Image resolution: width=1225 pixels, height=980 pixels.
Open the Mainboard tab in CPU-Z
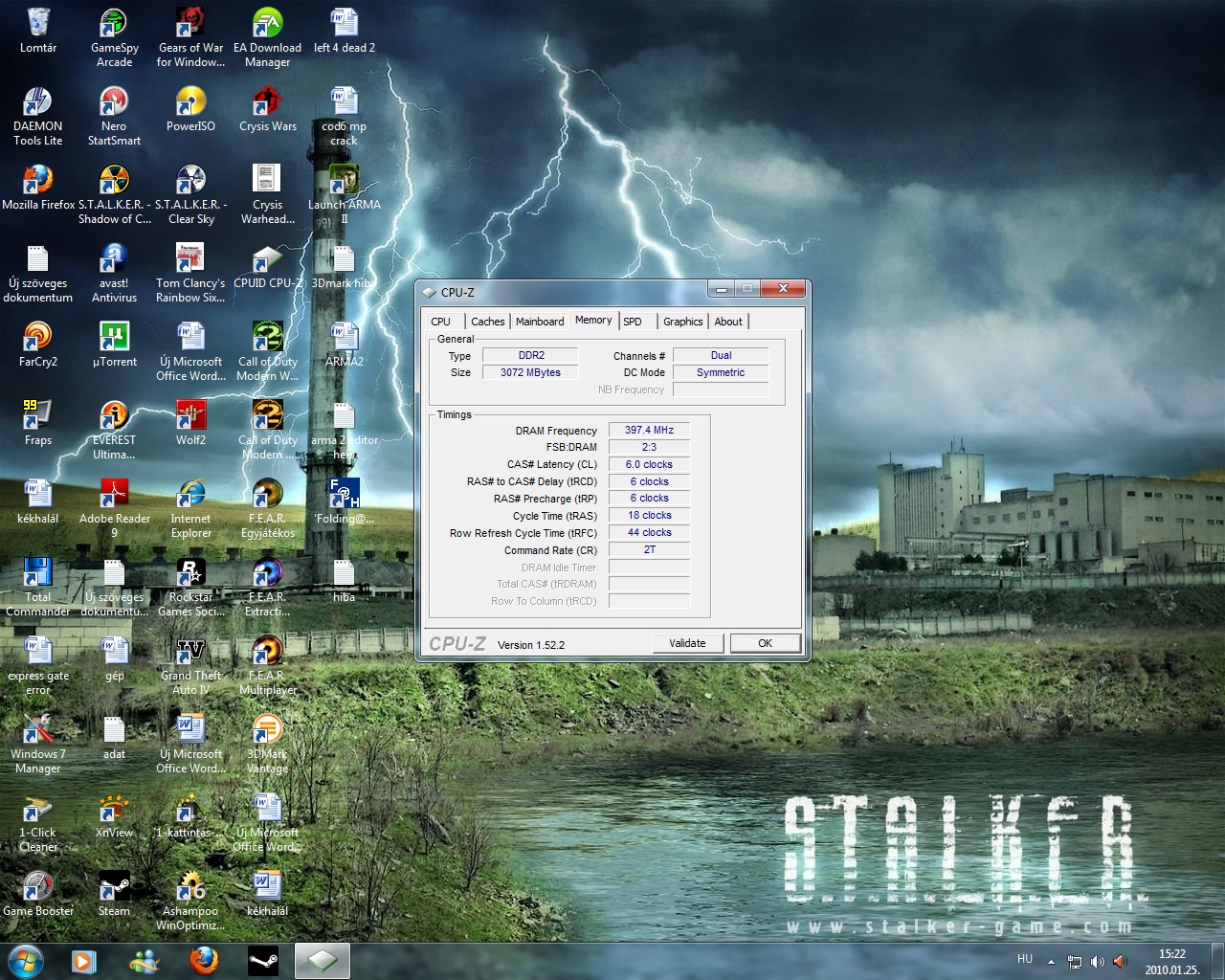click(x=540, y=322)
